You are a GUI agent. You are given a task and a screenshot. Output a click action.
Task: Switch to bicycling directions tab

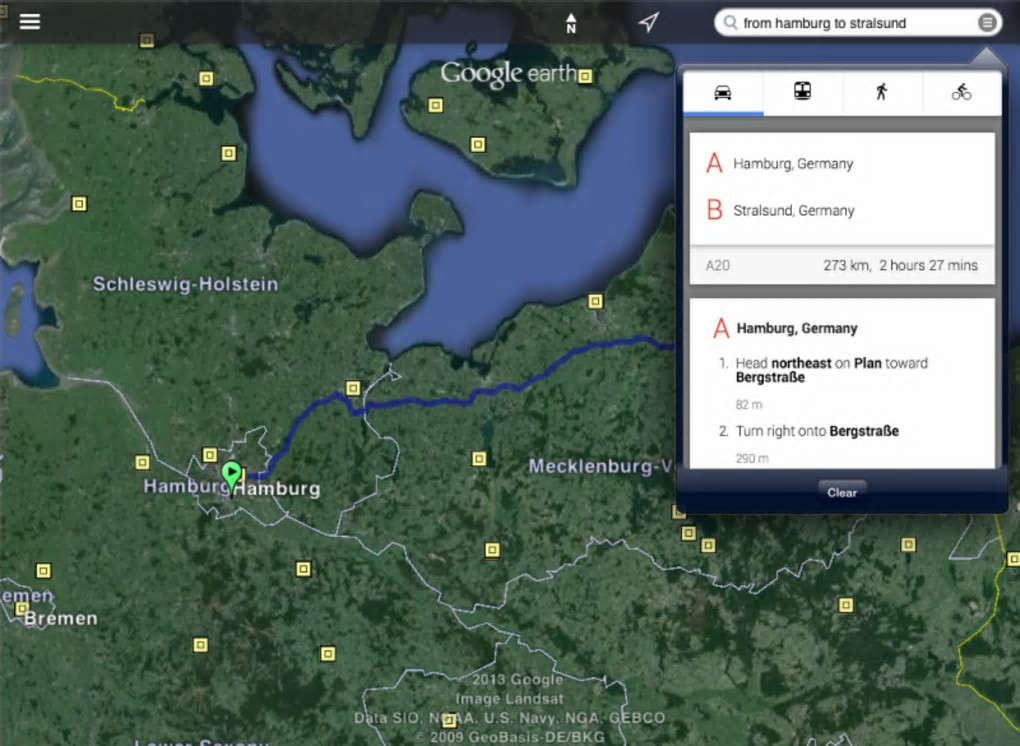pos(961,92)
